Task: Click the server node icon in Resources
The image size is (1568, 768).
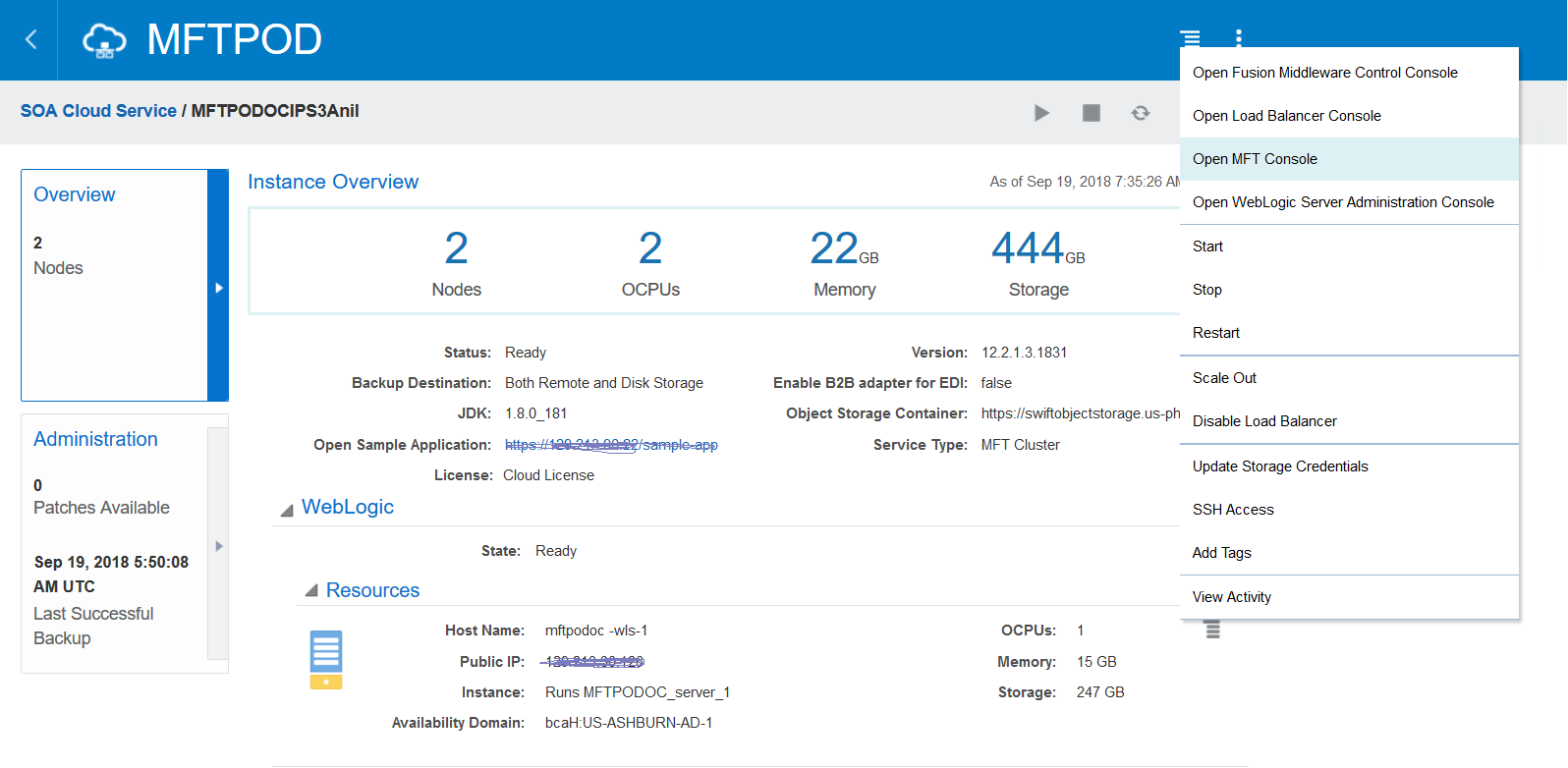Action: tap(326, 659)
